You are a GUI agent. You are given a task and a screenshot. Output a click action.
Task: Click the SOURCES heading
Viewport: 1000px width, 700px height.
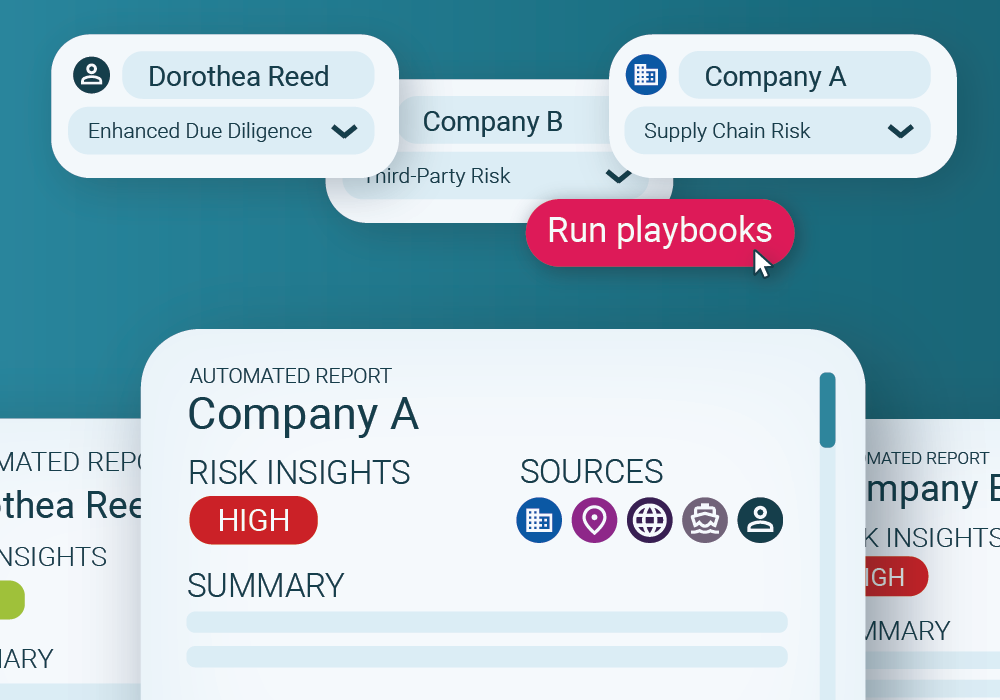click(x=591, y=472)
